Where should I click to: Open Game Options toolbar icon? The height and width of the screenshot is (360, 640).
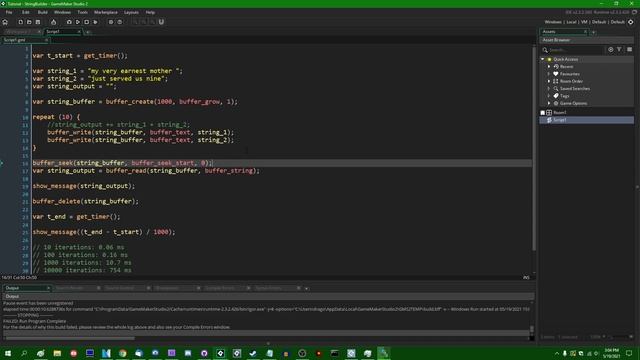(x=111, y=22)
